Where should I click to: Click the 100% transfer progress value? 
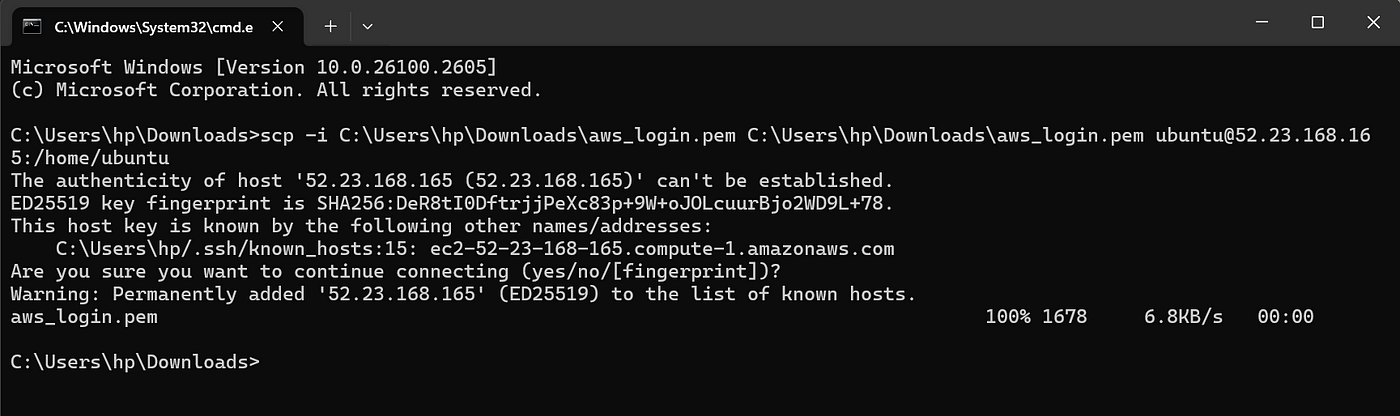pyautogui.click(x=1007, y=317)
